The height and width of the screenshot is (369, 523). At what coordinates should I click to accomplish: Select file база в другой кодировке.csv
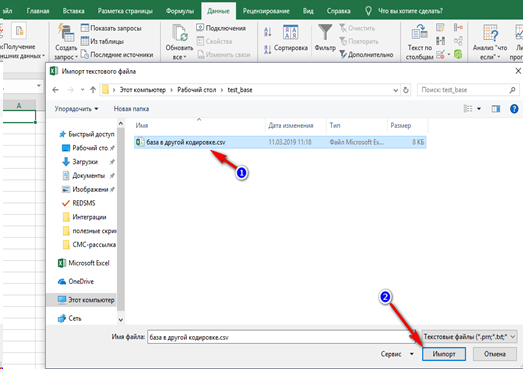click(280, 142)
